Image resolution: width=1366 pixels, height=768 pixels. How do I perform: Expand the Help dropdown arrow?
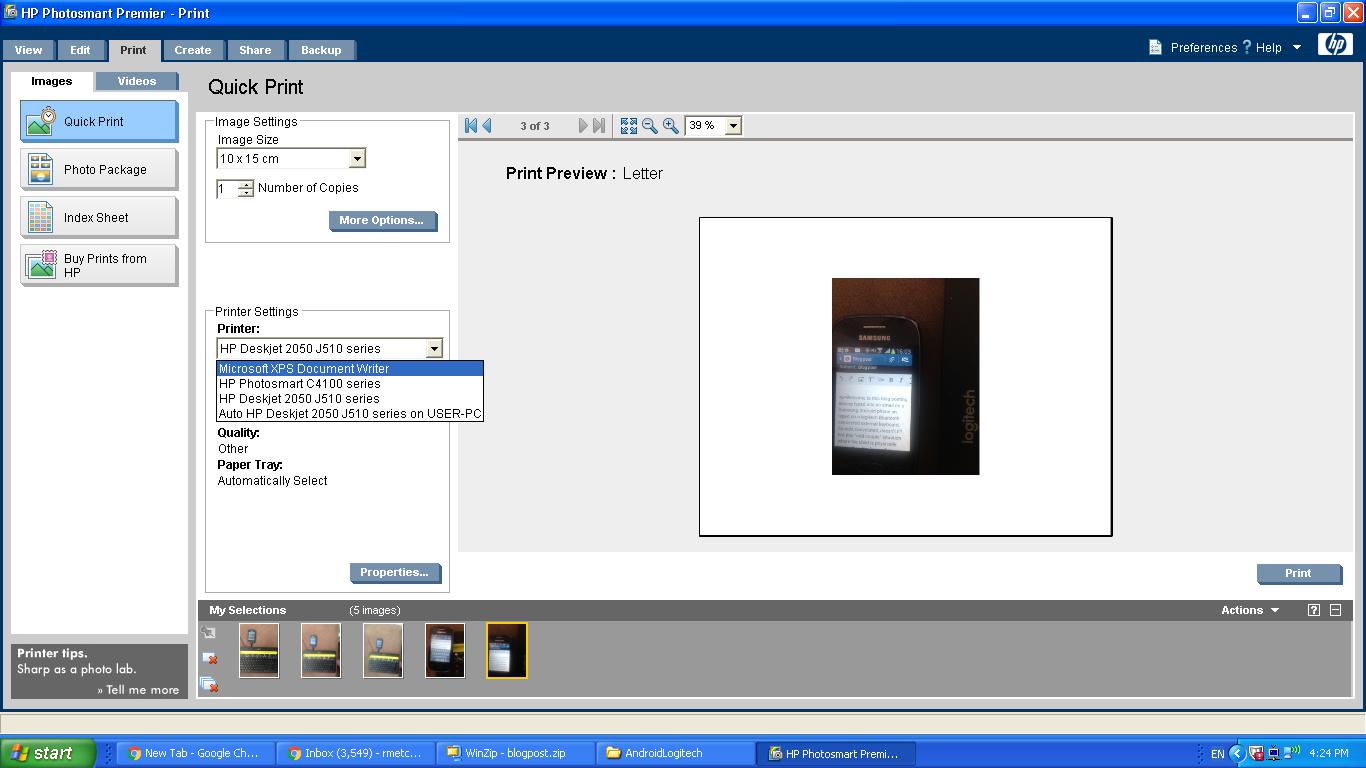point(1297,48)
